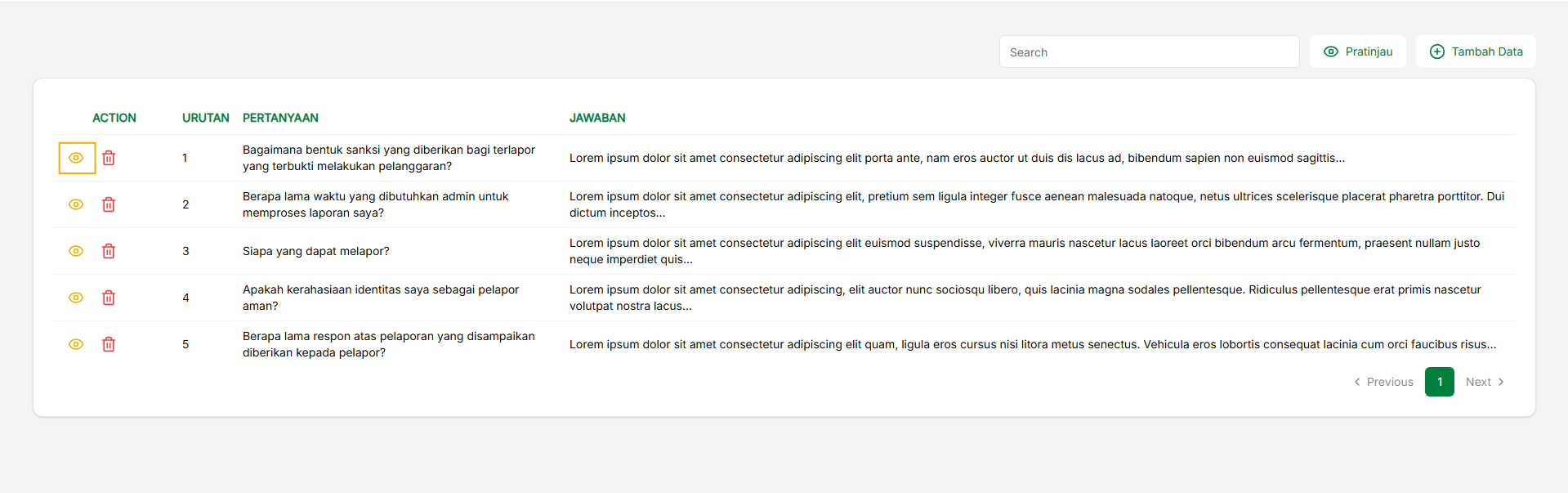The height and width of the screenshot is (493, 1568).
Task: Delete the row 5 question
Action: click(x=109, y=344)
